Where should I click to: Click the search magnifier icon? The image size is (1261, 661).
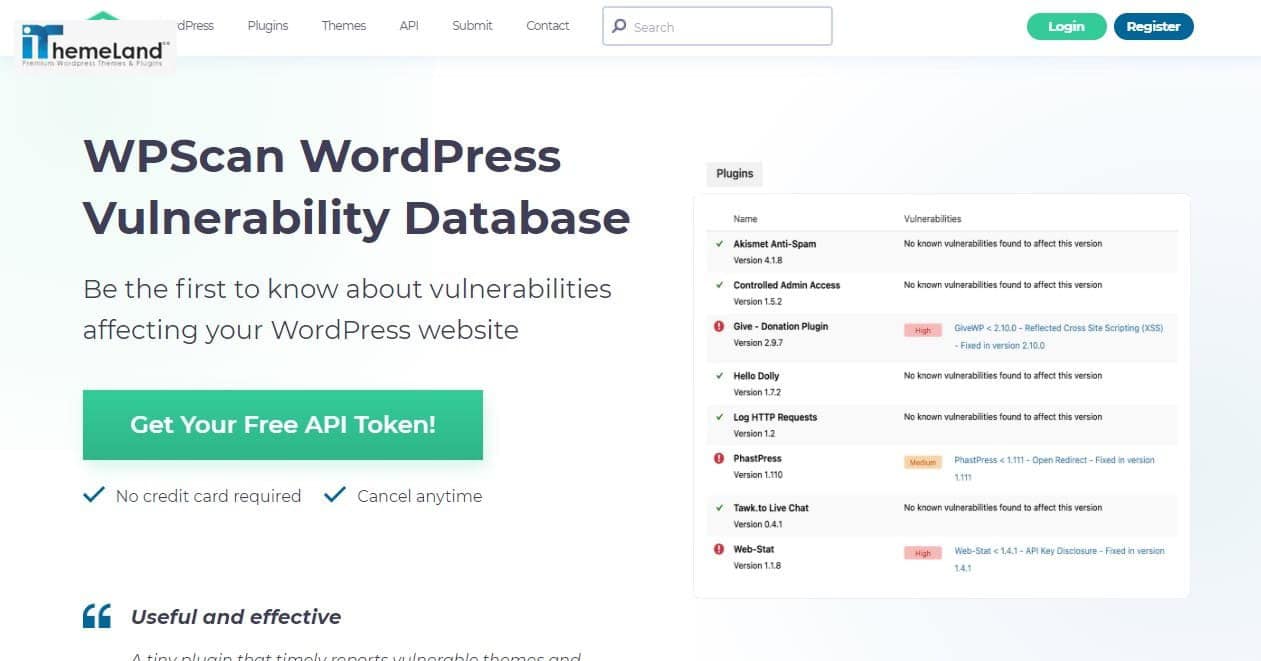[x=620, y=27]
